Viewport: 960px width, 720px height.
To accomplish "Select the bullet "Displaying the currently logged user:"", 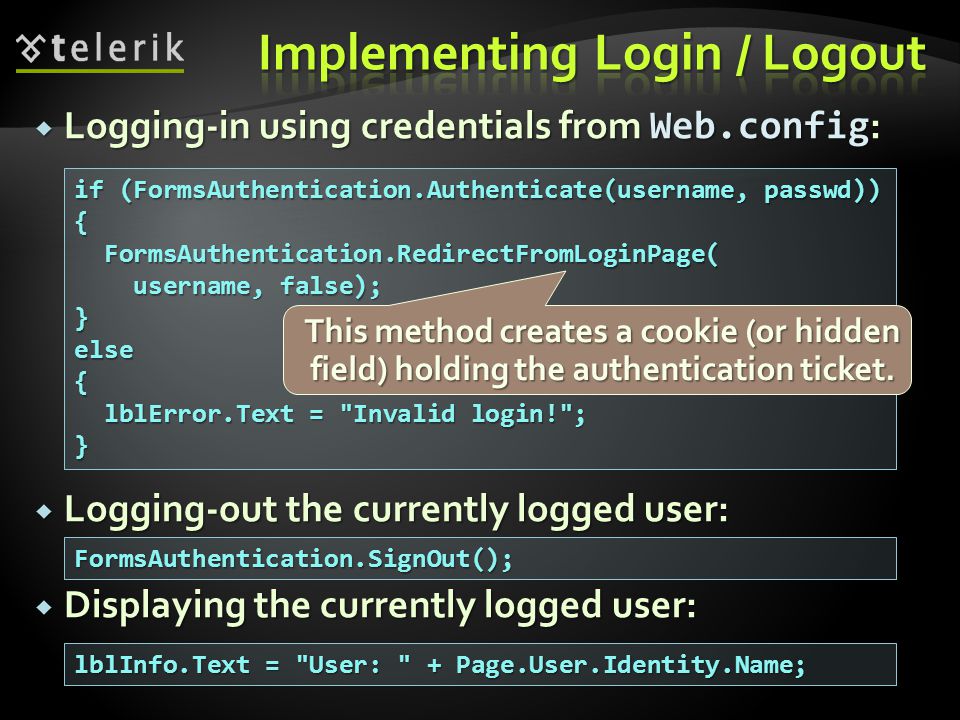I will click(380, 605).
